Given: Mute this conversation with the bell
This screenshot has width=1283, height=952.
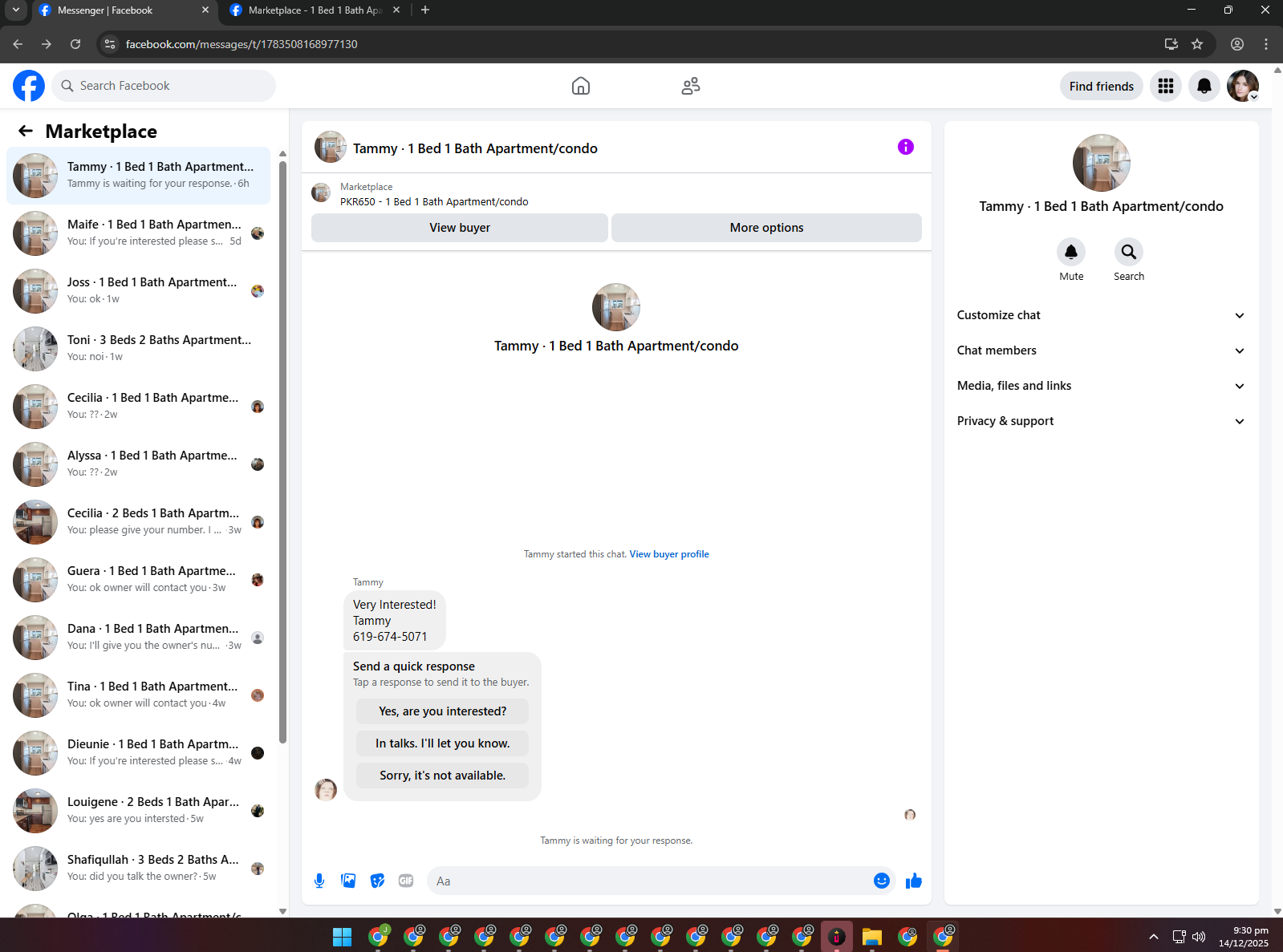Looking at the screenshot, I should pyautogui.click(x=1071, y=252).
